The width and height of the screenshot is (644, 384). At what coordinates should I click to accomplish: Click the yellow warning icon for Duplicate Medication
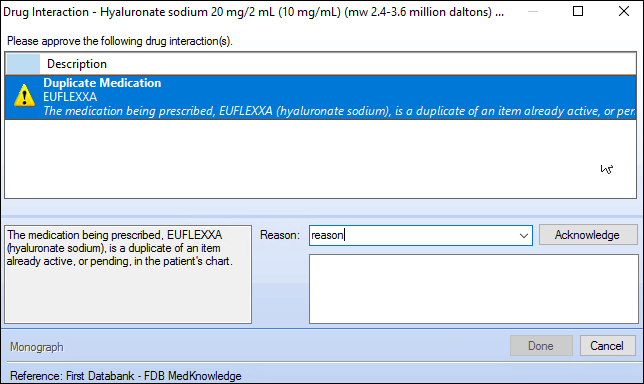click(x=24, y=96)
